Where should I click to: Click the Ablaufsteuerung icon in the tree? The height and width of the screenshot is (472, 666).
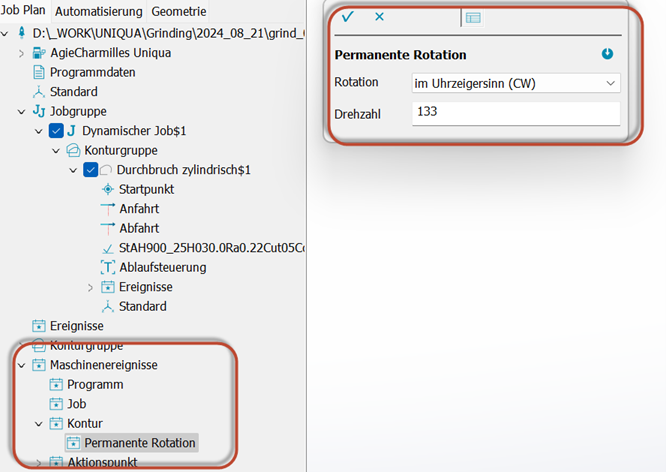108,267
